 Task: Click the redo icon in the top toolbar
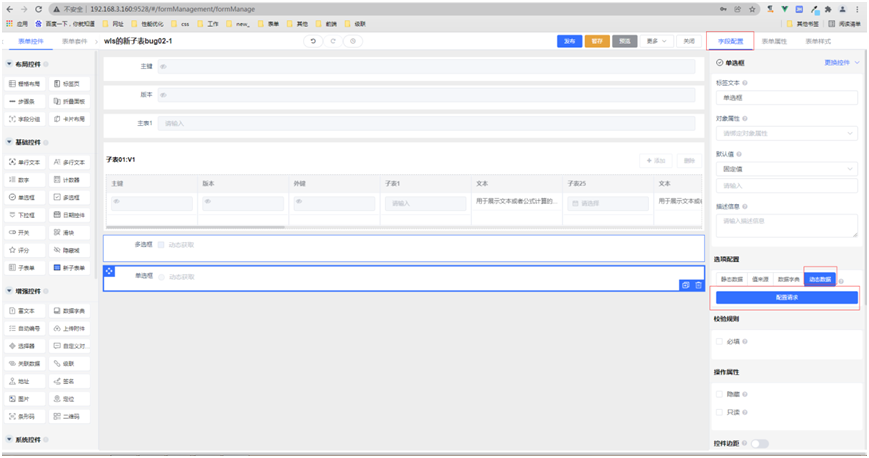(x=333, y=41)
